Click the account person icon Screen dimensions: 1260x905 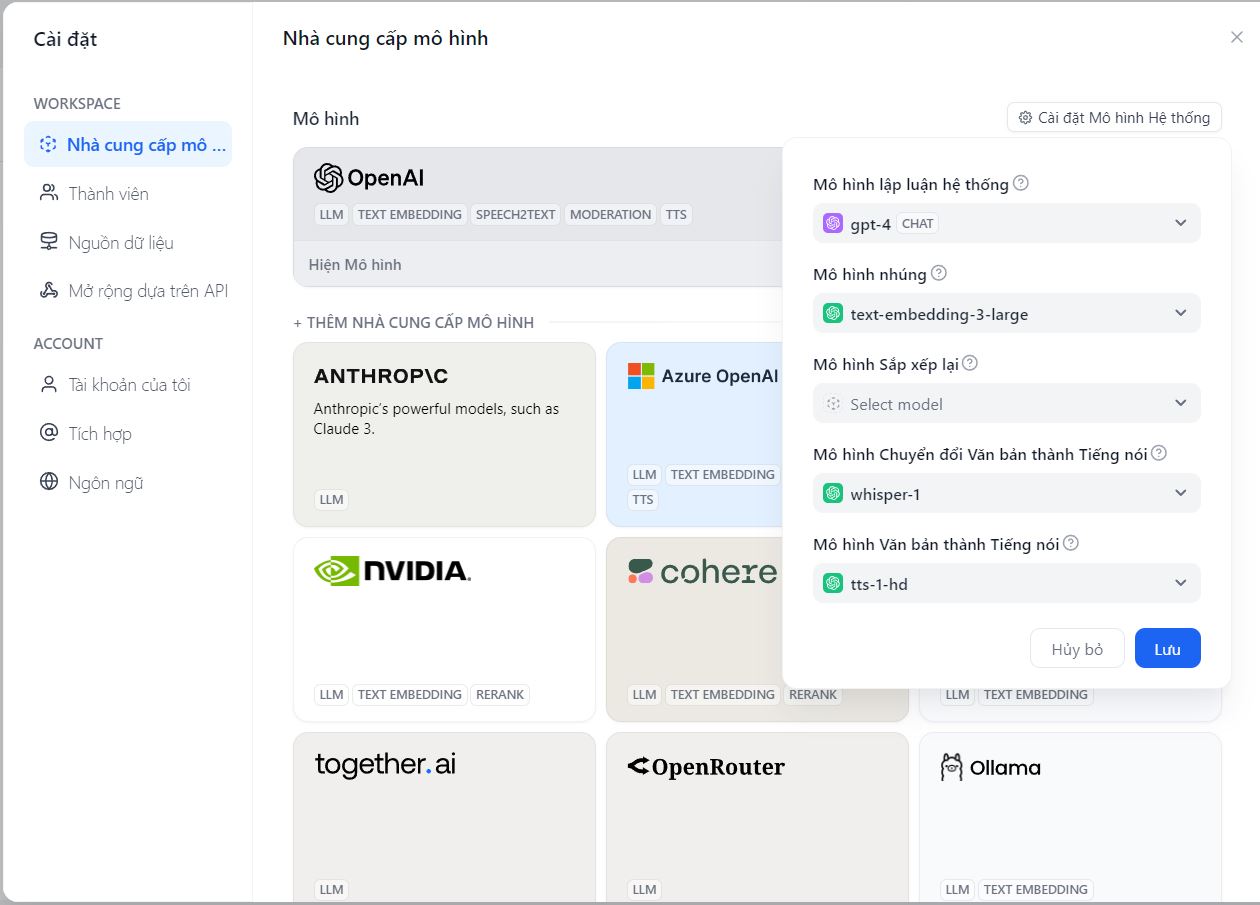(48, 384)
